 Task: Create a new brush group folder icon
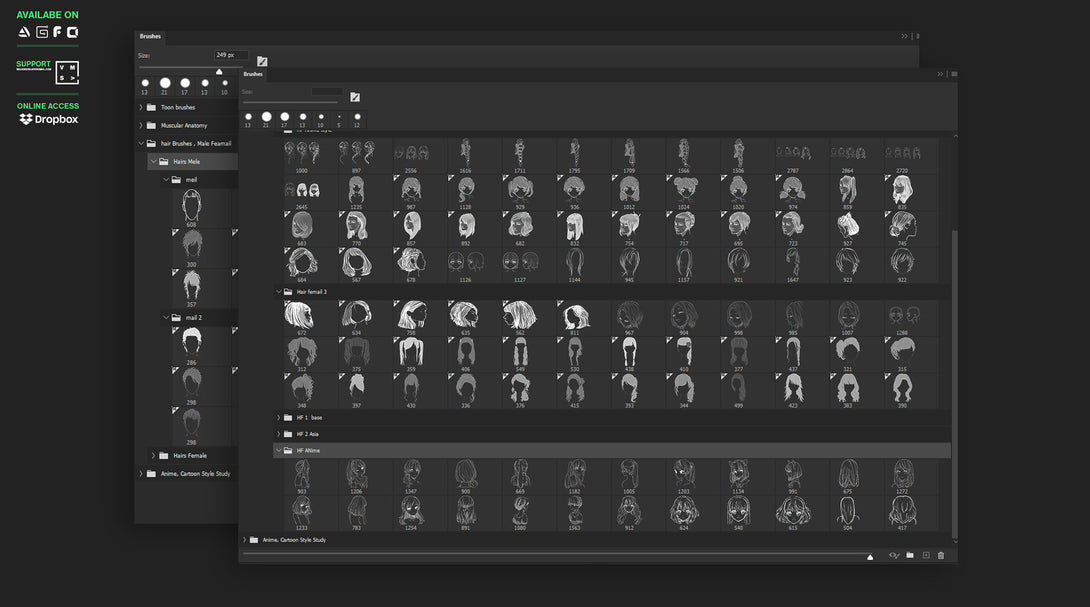[x=910, y=556]
